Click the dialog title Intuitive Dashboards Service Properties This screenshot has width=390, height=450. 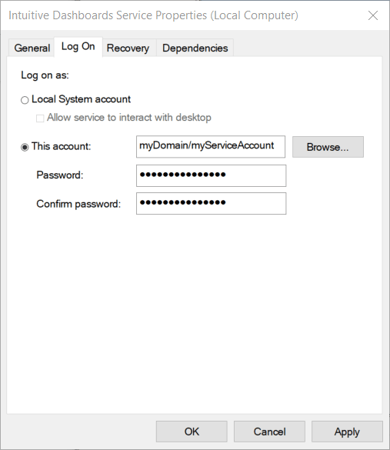153,15
